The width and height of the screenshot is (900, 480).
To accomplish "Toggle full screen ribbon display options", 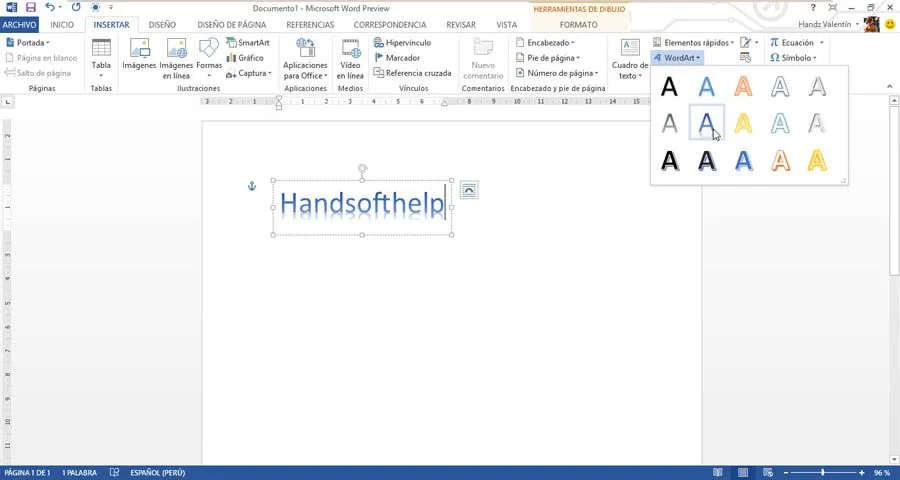I will 832,7.
